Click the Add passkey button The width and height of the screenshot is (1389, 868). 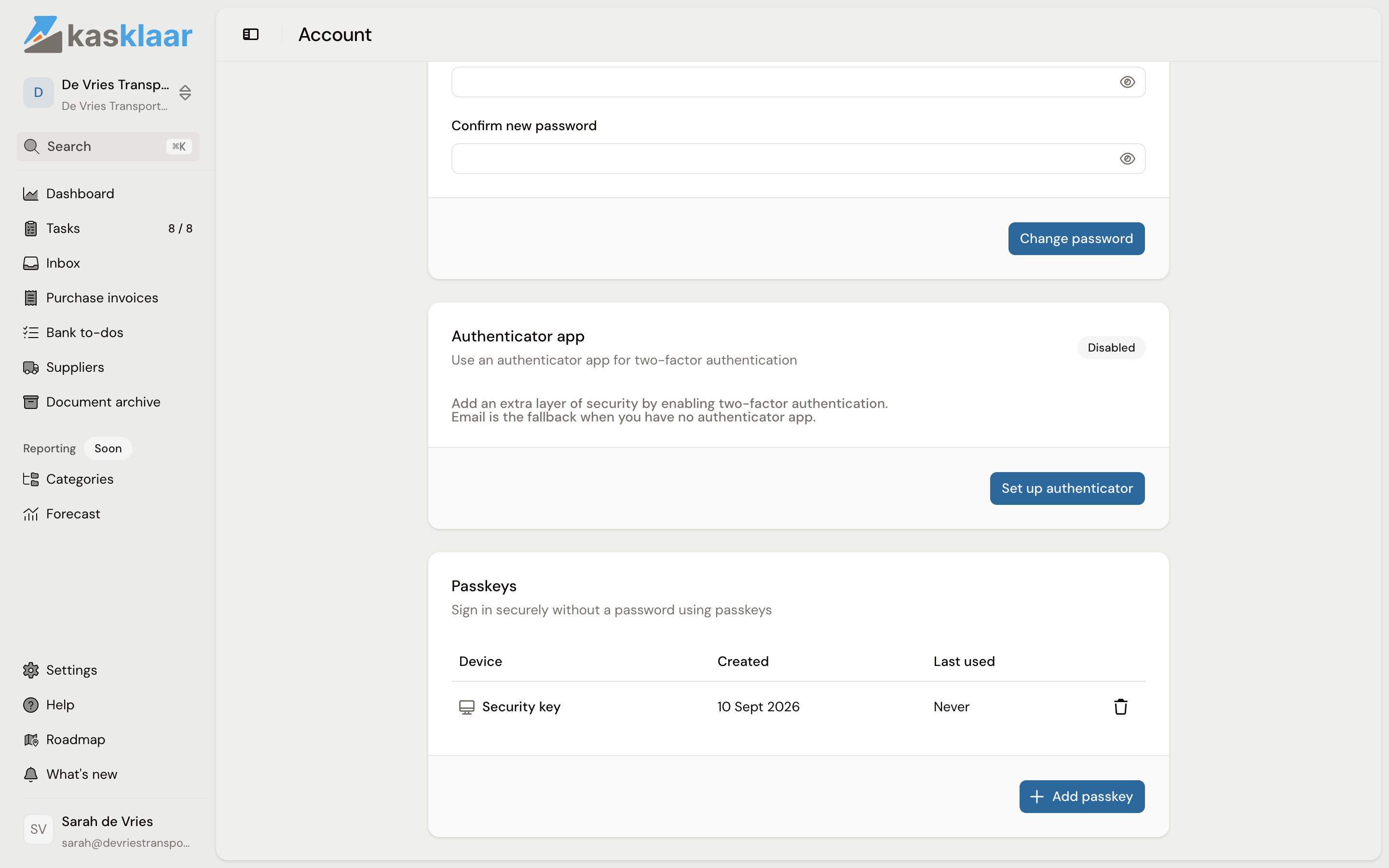click(x=1082, y=797)
